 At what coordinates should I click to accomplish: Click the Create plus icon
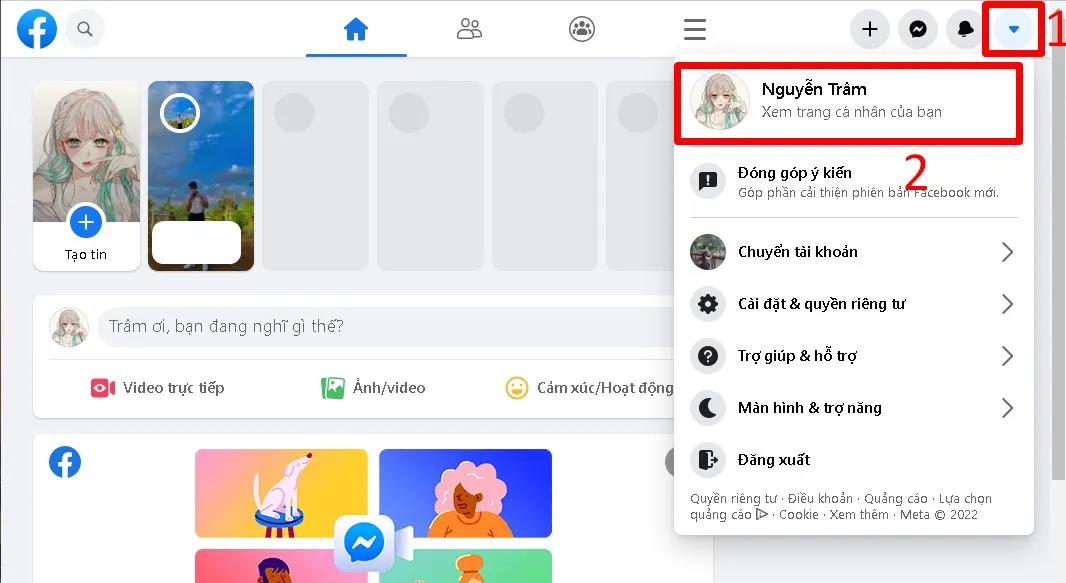[868, 29]
